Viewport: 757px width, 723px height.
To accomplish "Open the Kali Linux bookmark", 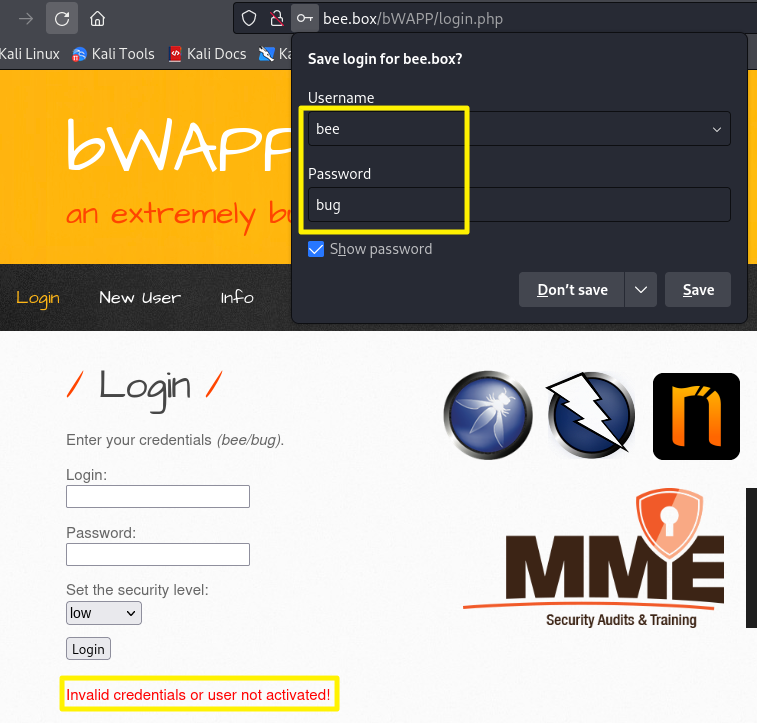I will click(x=29, y=54).
